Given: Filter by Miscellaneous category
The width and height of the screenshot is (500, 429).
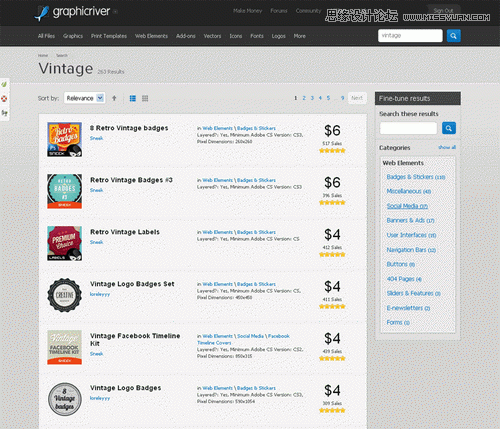Looking at the screenshot, I should [409, 191].
